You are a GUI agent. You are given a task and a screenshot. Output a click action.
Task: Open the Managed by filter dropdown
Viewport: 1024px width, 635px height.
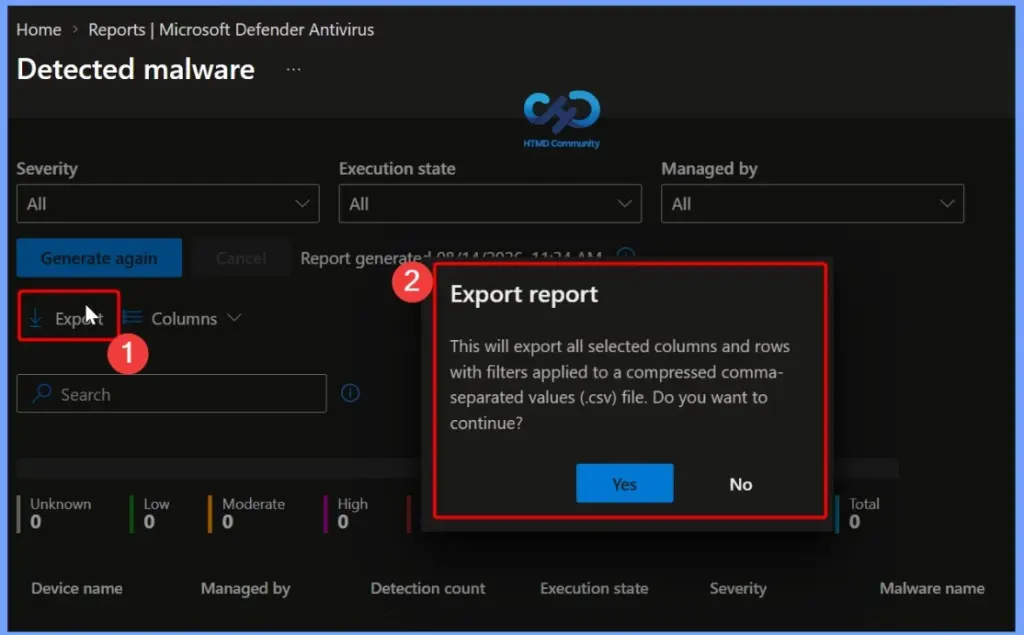[x=812, y=204]
